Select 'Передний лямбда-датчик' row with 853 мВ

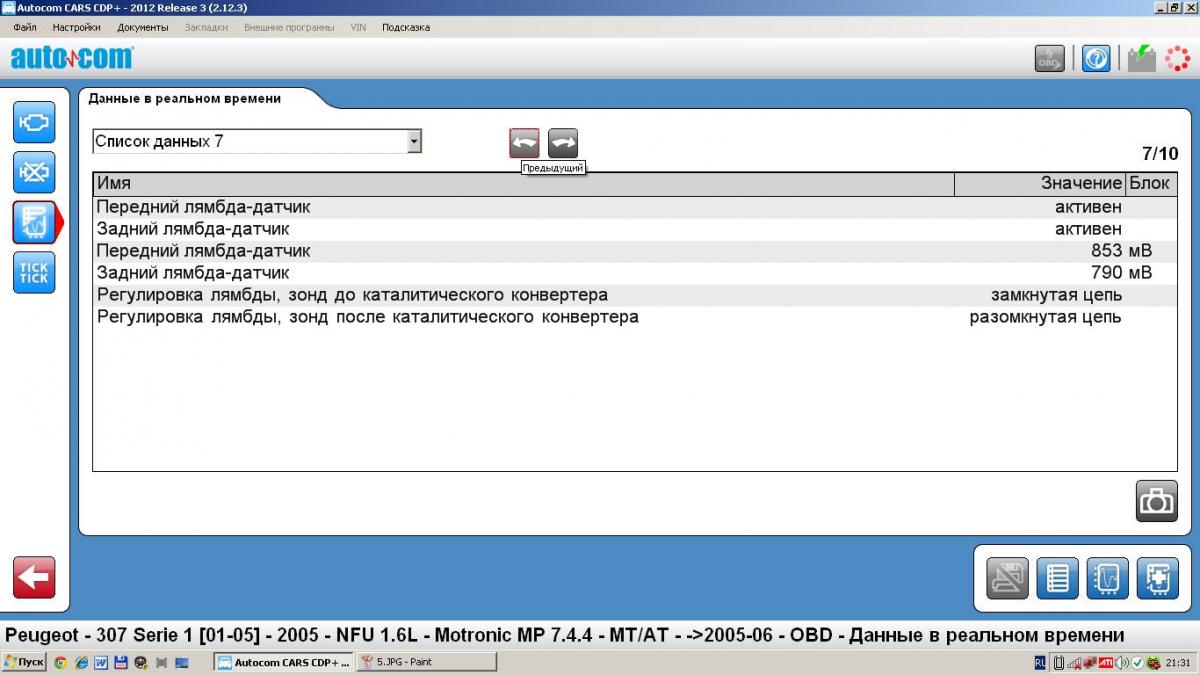(x=634, y=251)
